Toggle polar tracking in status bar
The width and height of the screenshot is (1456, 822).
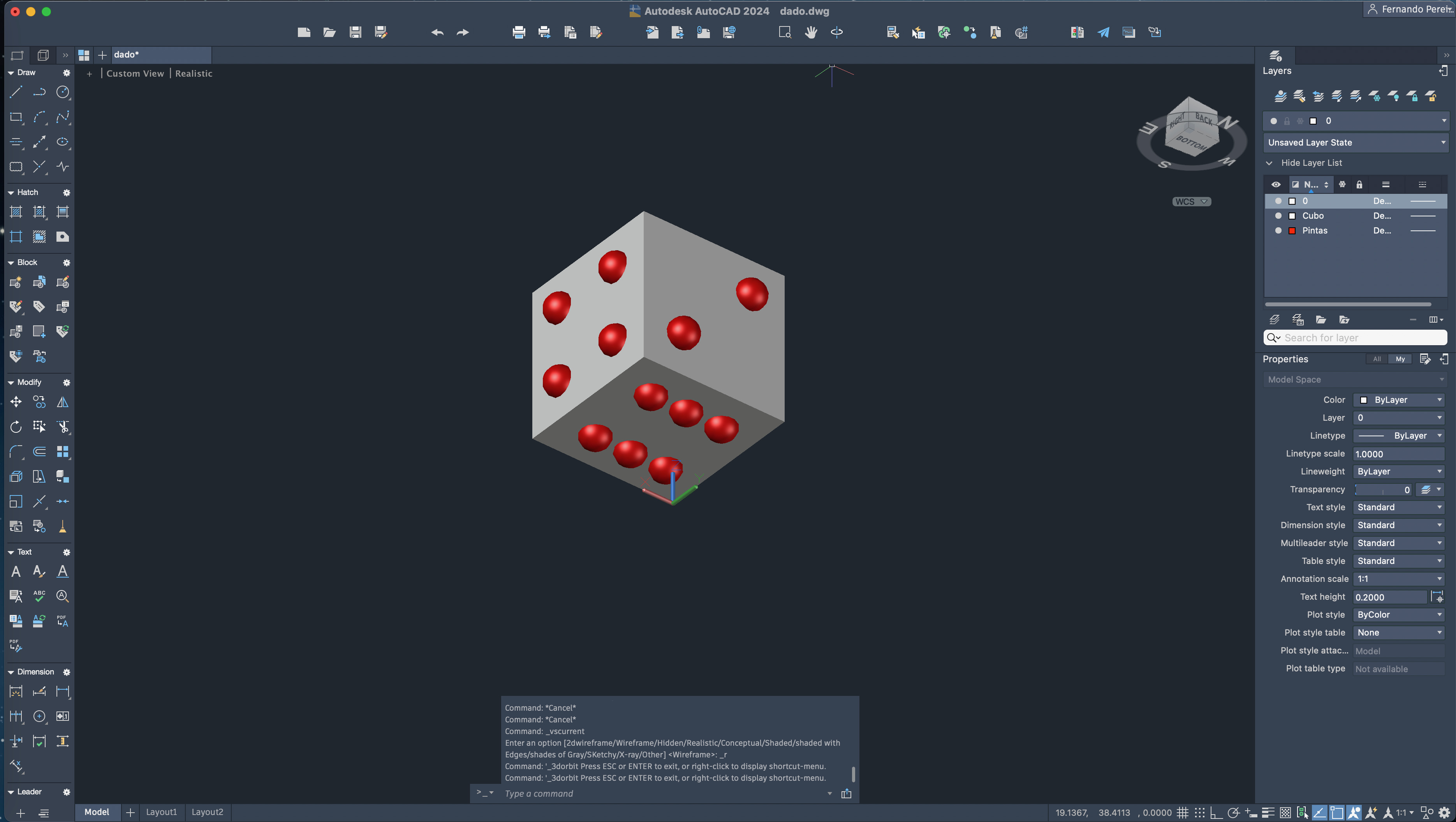1233,812
